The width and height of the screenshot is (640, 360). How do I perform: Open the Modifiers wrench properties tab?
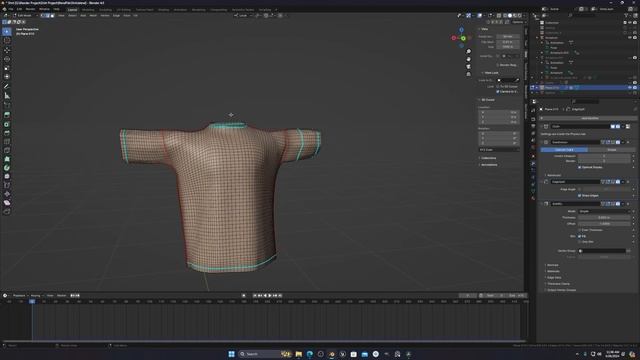click(x=533, y=163)
